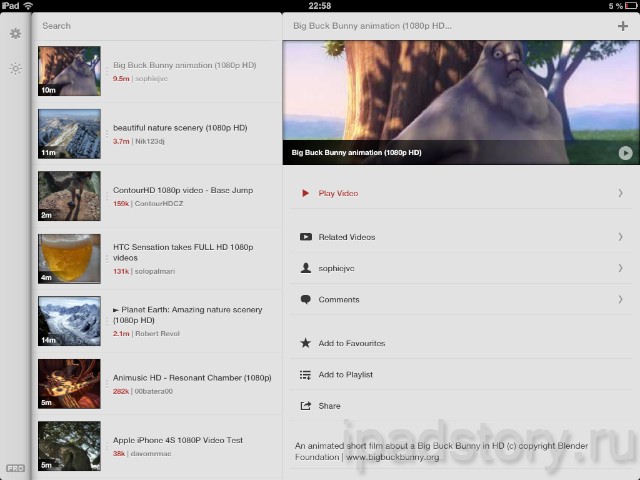Open settings gear in the sidebar
Screen dimensions: 640x480
click(16, 33)
